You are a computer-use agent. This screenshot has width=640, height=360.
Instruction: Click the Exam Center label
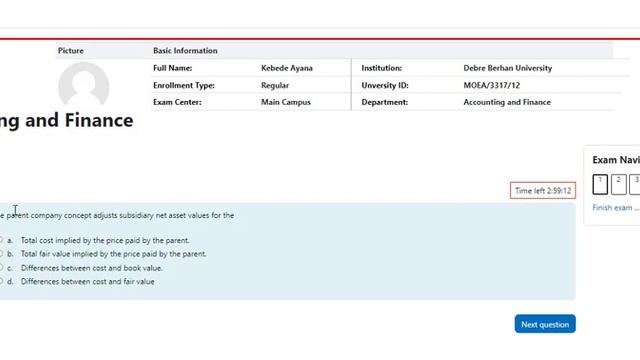pos(177,102)
